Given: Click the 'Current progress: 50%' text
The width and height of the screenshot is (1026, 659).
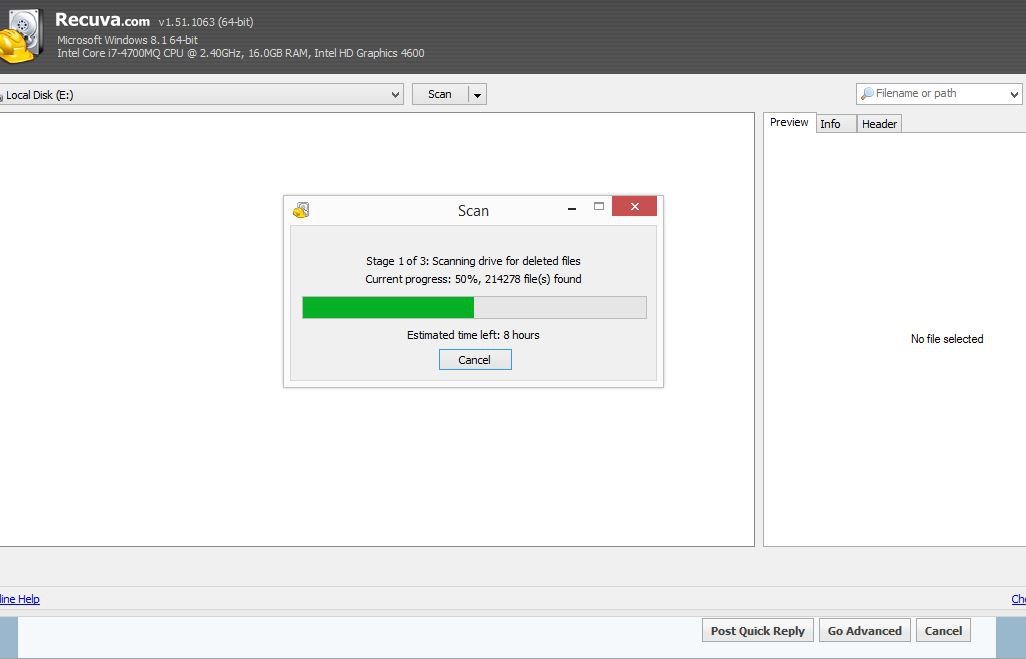Looking at the screenshot, I should pos(473,279).
